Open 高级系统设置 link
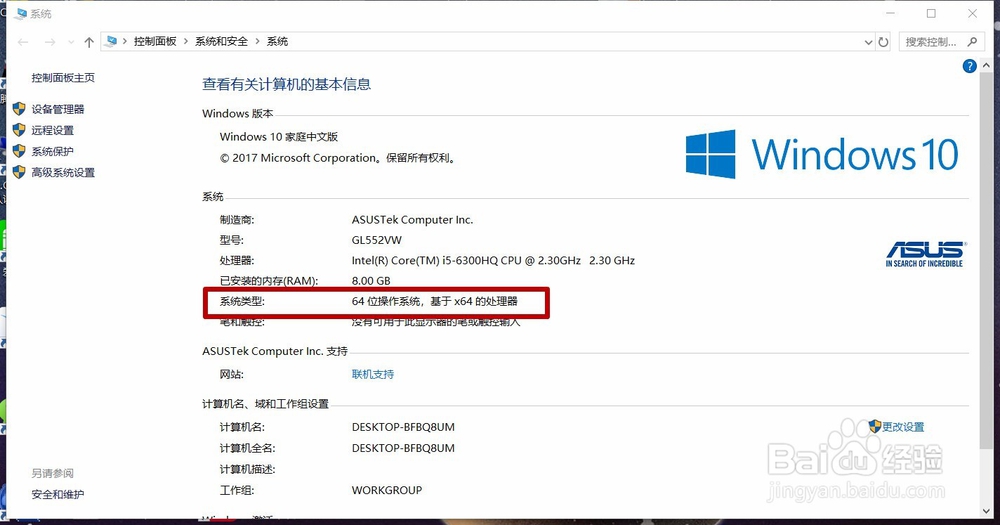 (63, 172)
